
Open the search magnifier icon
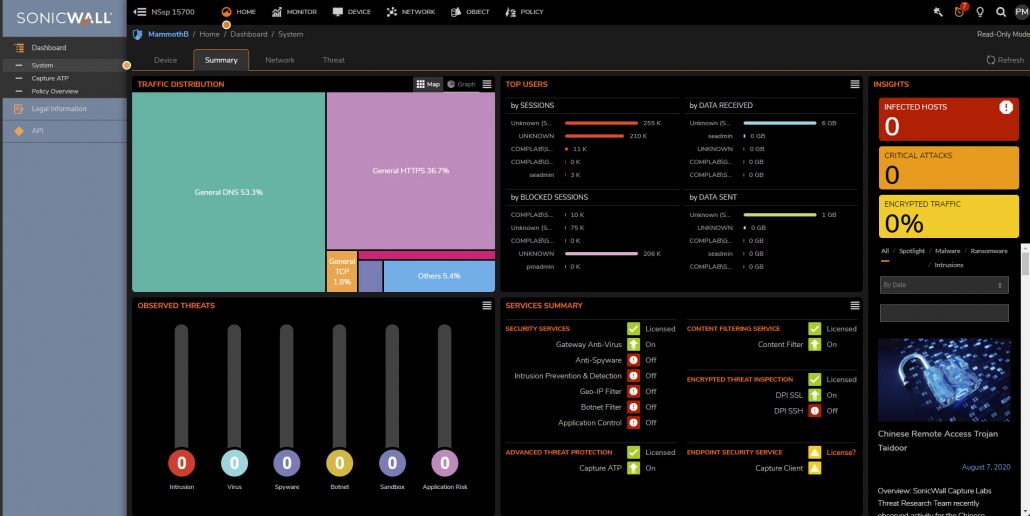[x=1000, y=12]
